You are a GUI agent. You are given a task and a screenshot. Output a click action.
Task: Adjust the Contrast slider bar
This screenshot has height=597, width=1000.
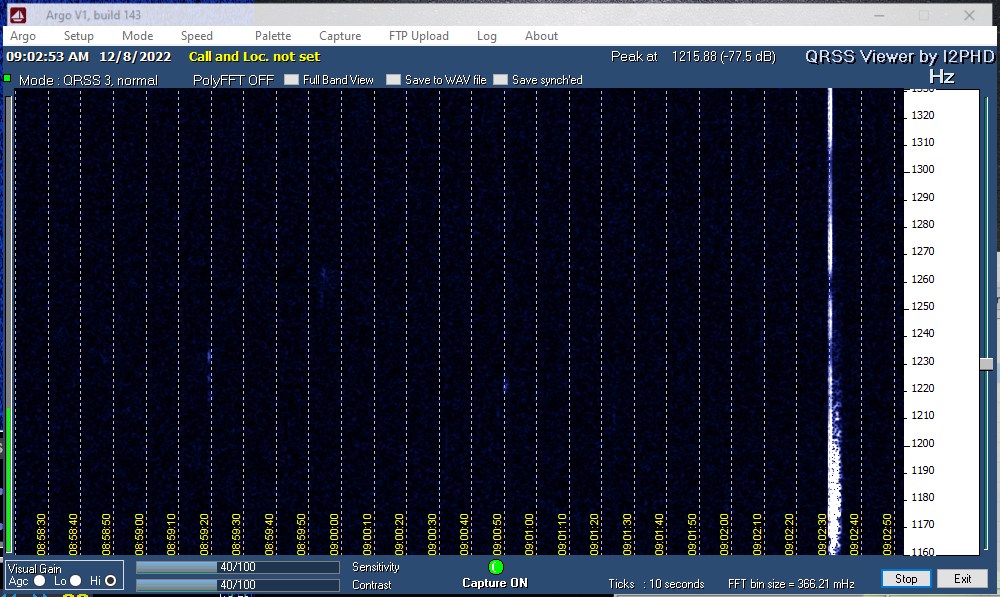(x=237, y=585)
